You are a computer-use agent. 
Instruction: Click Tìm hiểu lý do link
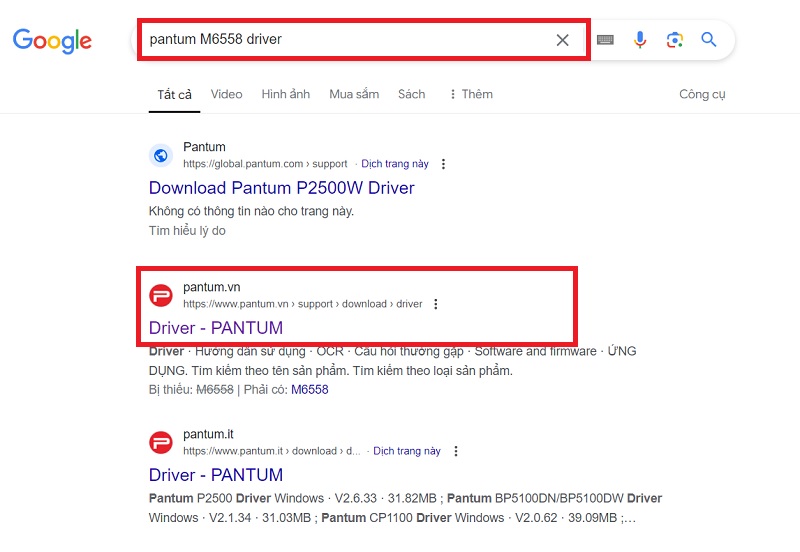click(x=187, y=231)
